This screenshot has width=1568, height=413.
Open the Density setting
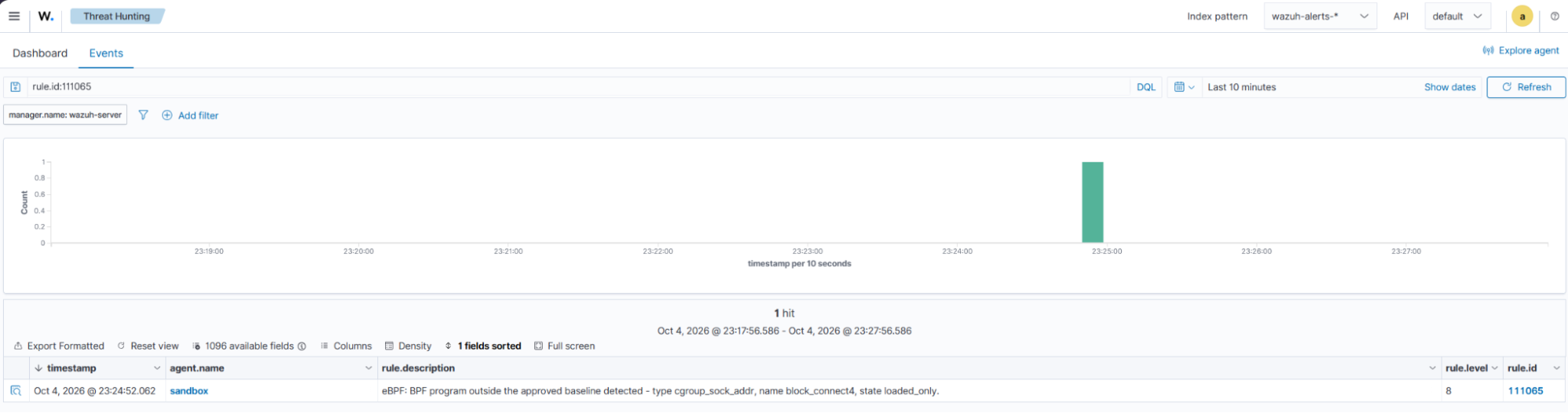408,346
